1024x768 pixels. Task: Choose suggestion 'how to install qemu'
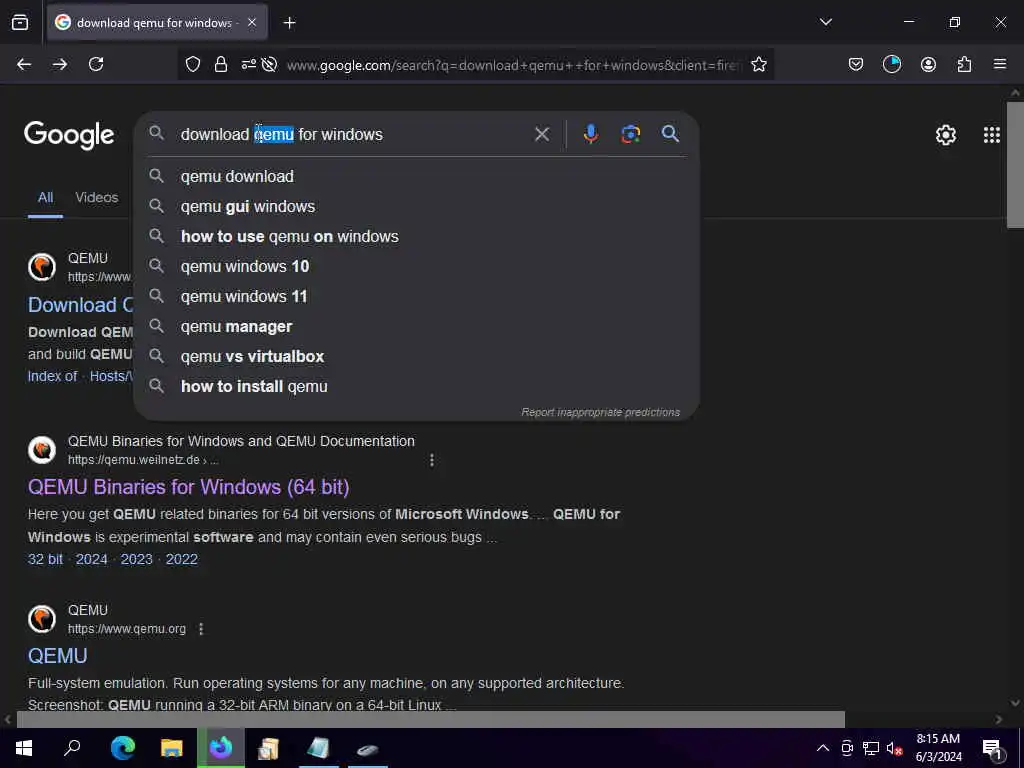click(417, 387)
